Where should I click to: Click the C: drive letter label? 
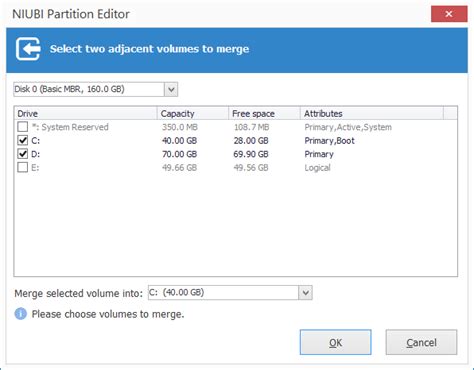coord(36,141)
